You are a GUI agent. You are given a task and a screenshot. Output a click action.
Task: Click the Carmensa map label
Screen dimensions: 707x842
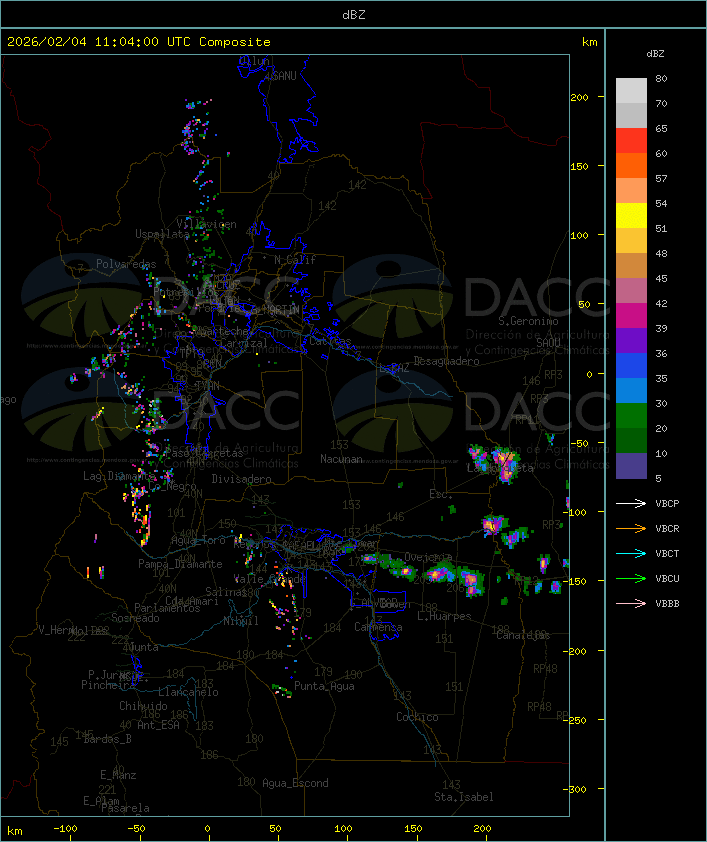[x=378, y=627]
